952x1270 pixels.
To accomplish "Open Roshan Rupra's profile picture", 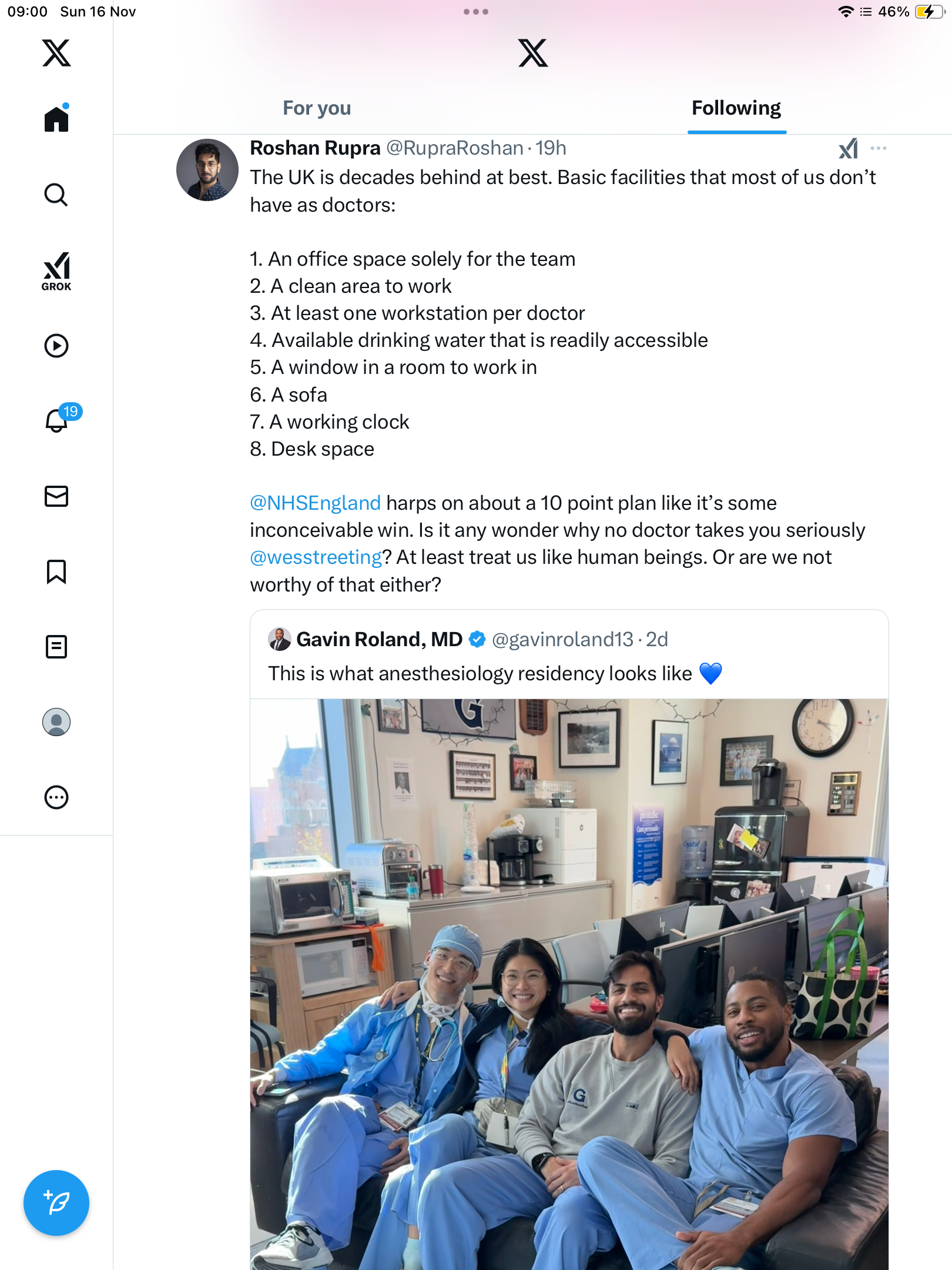I will click(207, 170).
